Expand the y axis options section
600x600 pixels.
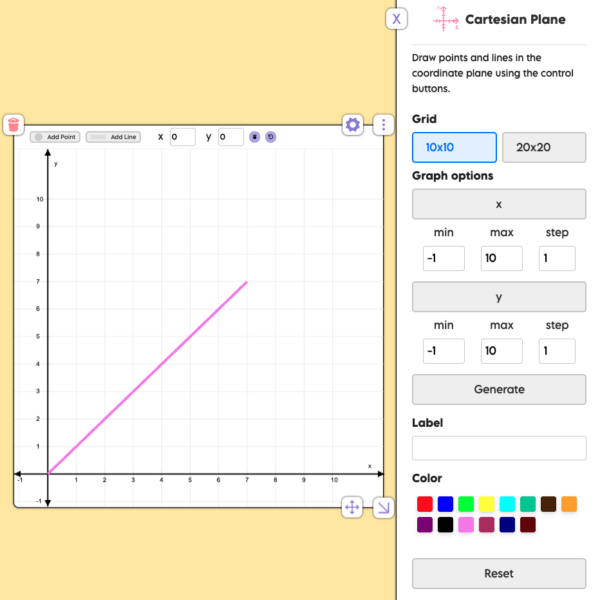coord(499,296)
